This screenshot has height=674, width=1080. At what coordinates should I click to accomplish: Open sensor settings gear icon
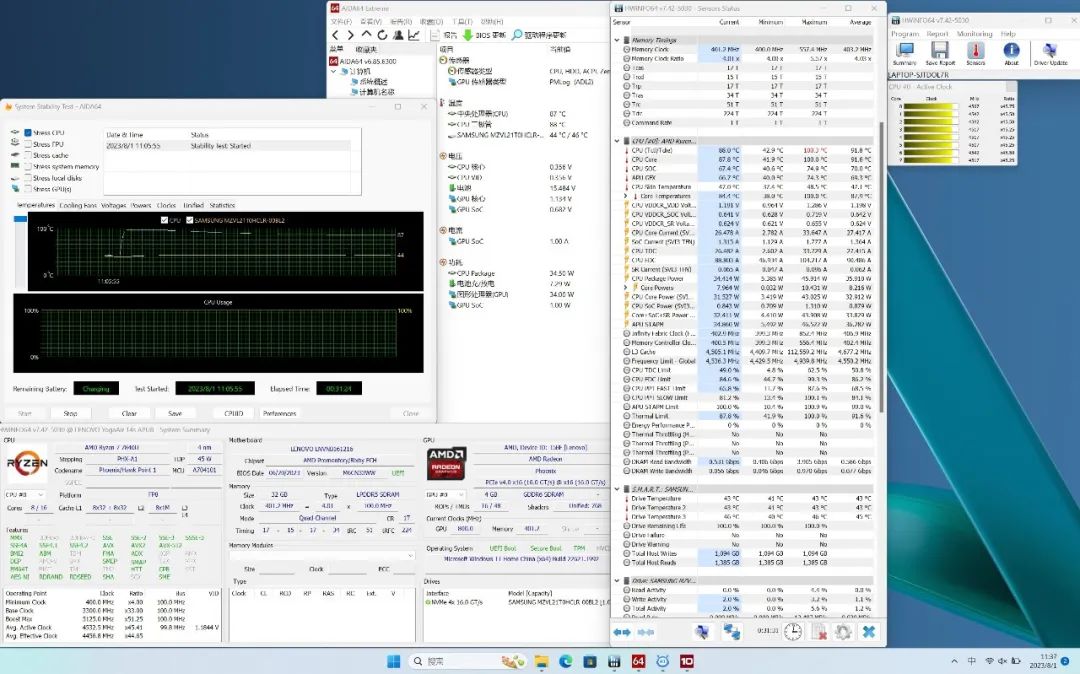coord(843,631)
